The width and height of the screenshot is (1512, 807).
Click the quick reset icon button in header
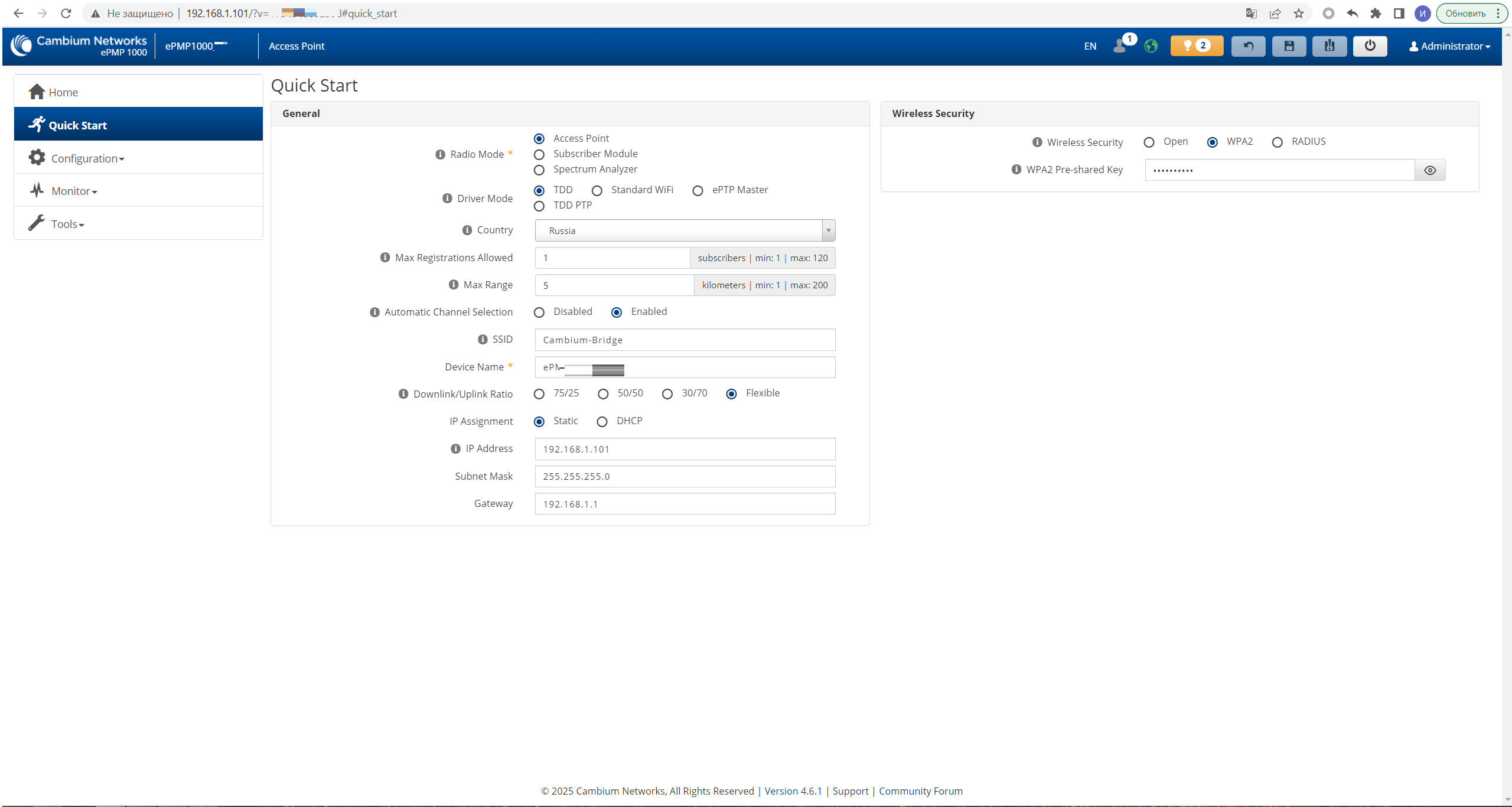[x=1329, y=46]
